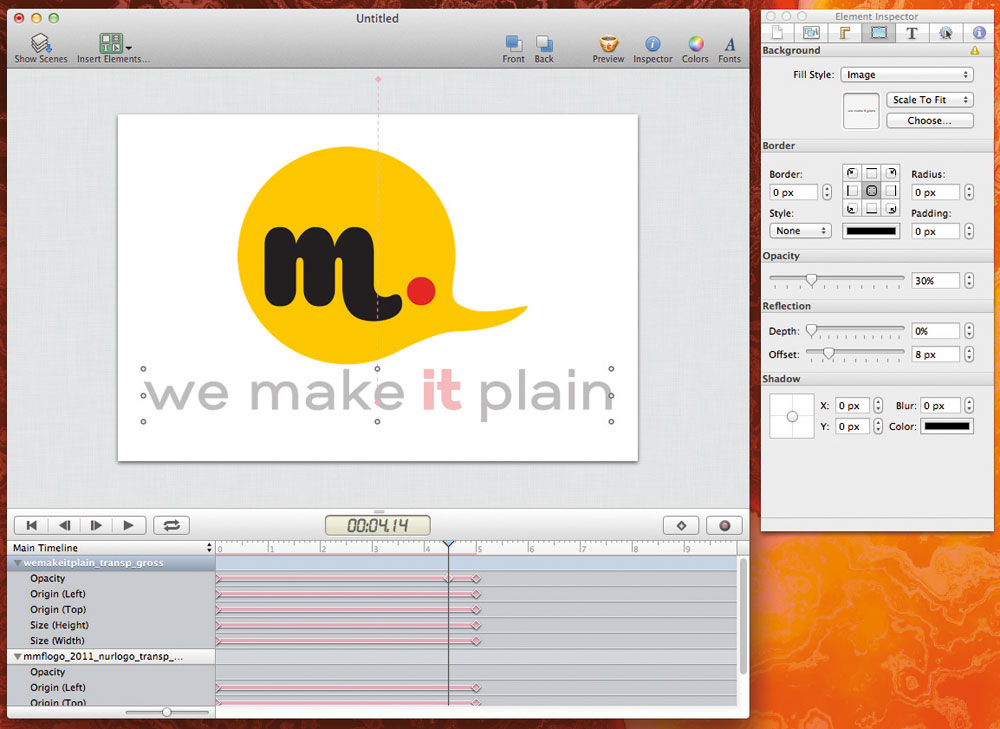Toggle the top-left corner border selector
The height and width of the screenshot is (729, 1000).
tap(852, 173)
